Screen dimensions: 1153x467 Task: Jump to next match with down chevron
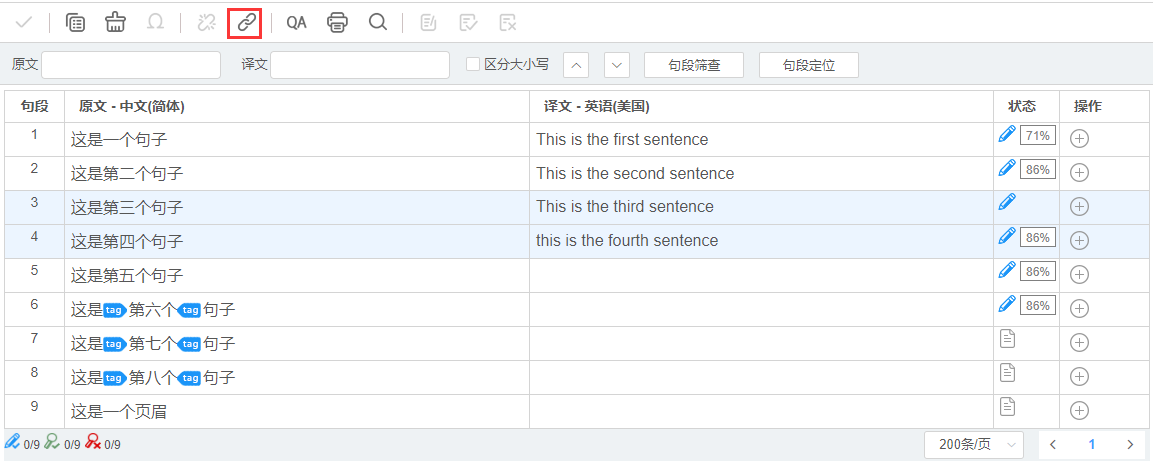[617, 65]
